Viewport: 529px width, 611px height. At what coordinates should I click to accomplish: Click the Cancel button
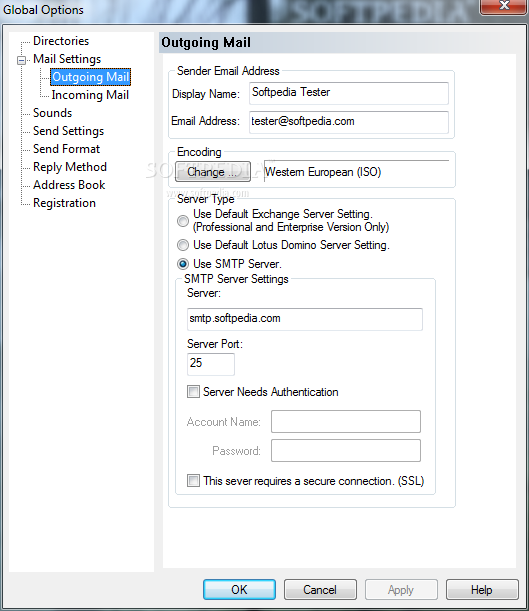320,590
